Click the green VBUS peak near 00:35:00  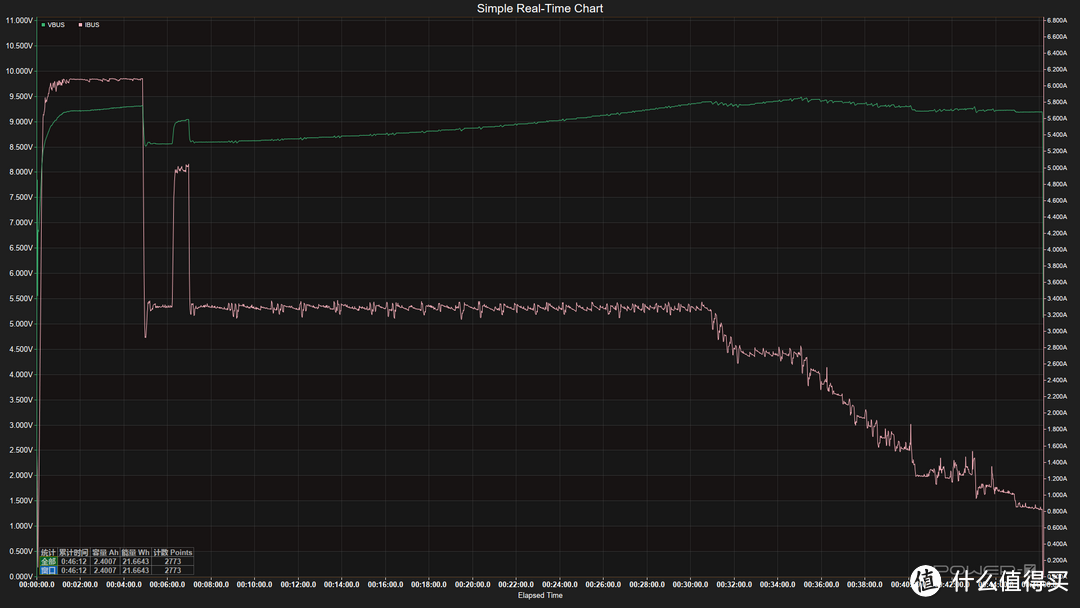802,98
